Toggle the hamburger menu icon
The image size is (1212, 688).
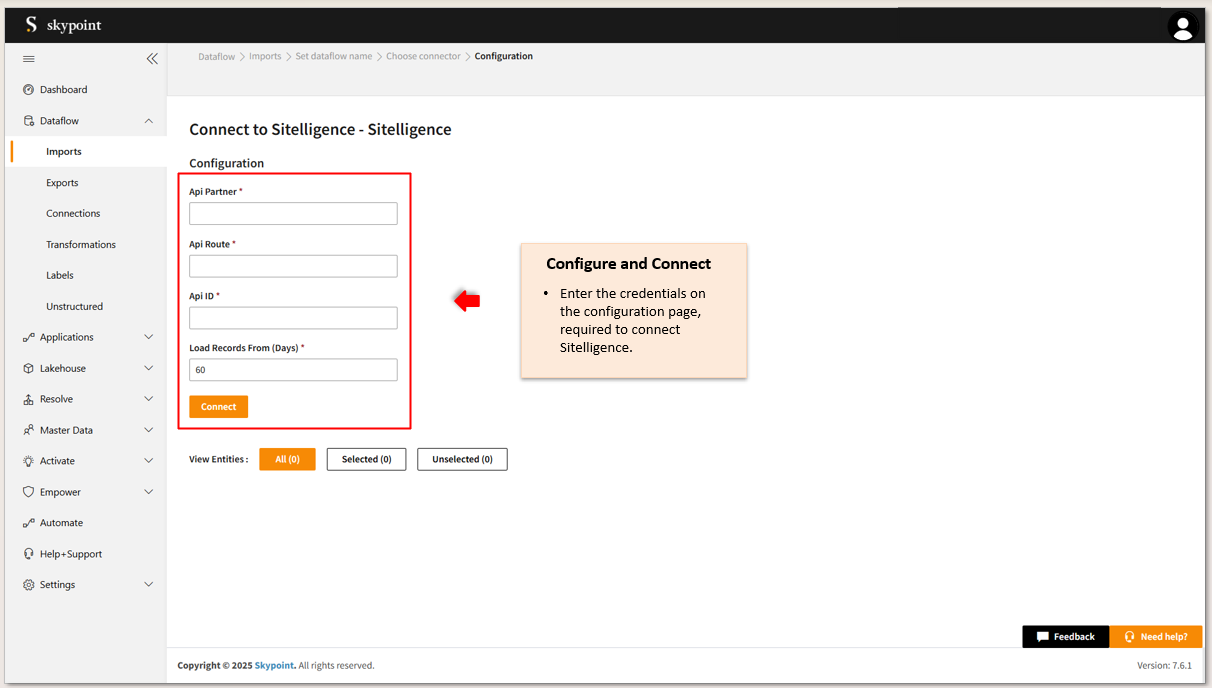29,59
